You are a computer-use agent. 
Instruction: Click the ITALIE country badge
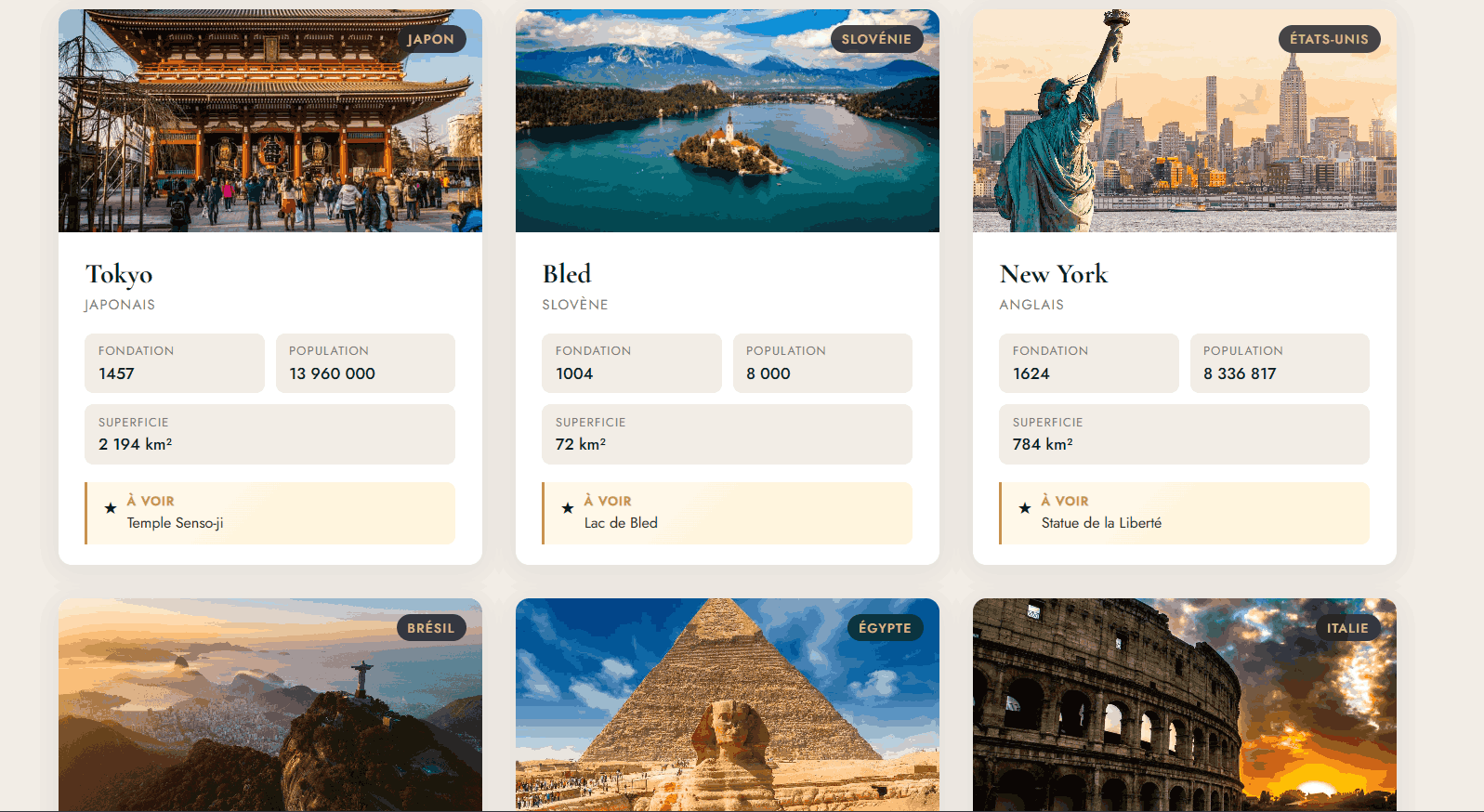point(1347,628)
